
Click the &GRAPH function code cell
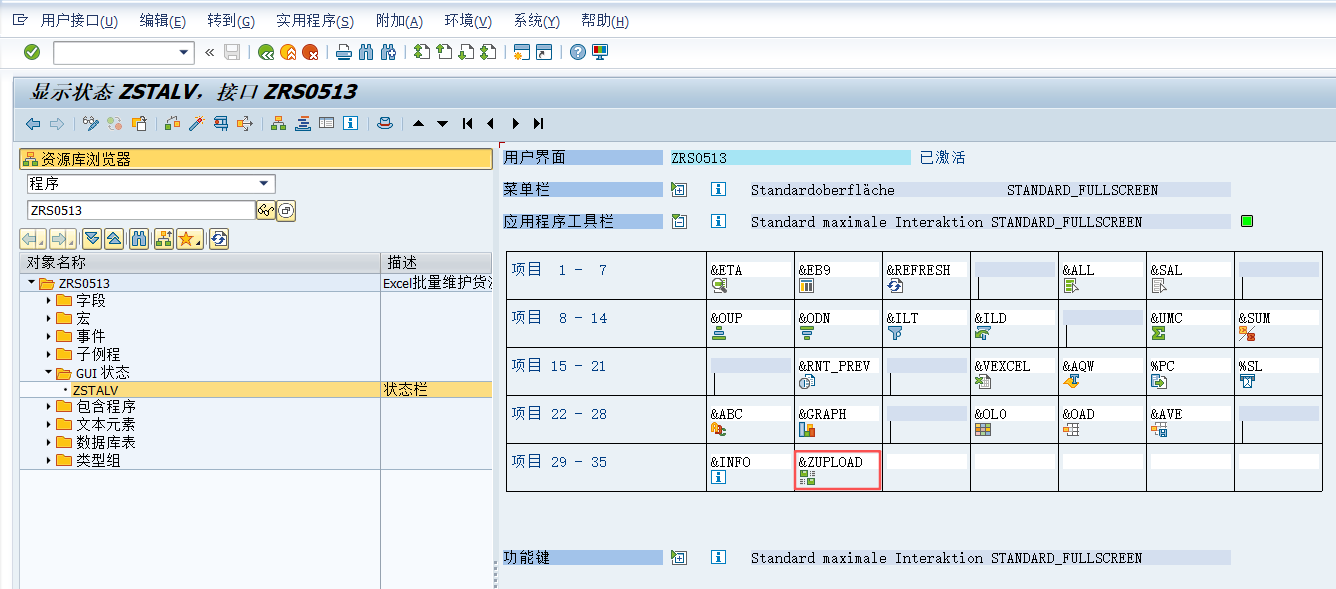838,420
